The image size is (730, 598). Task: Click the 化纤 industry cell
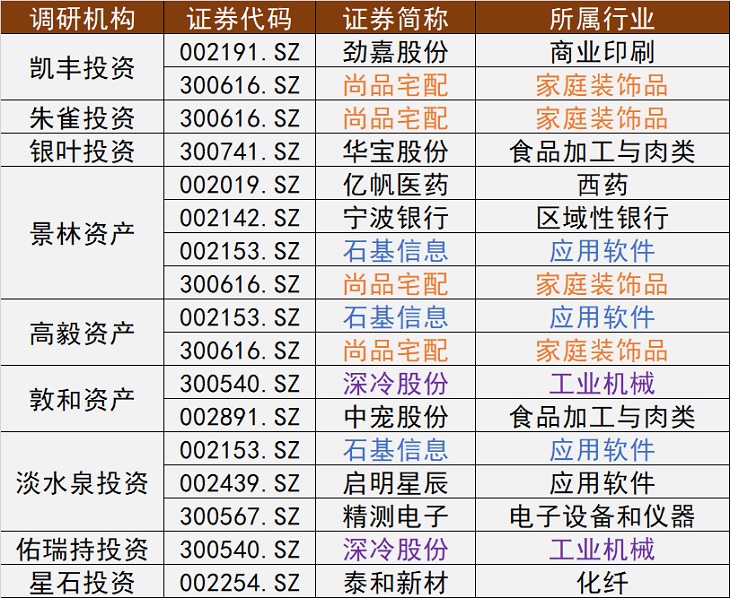tap(602, 582)
